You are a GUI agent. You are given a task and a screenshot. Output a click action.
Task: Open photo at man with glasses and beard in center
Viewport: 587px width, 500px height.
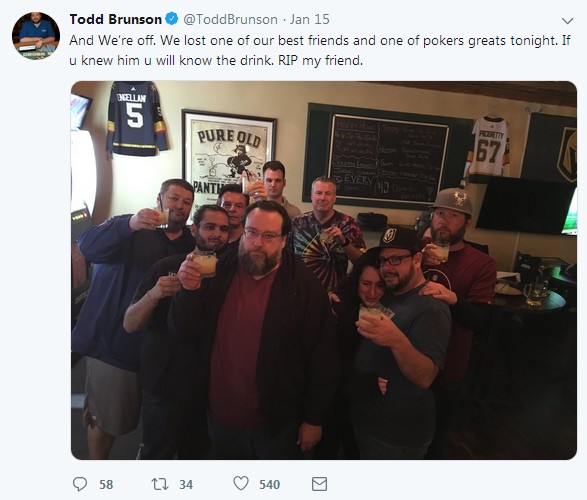[262, 322]
